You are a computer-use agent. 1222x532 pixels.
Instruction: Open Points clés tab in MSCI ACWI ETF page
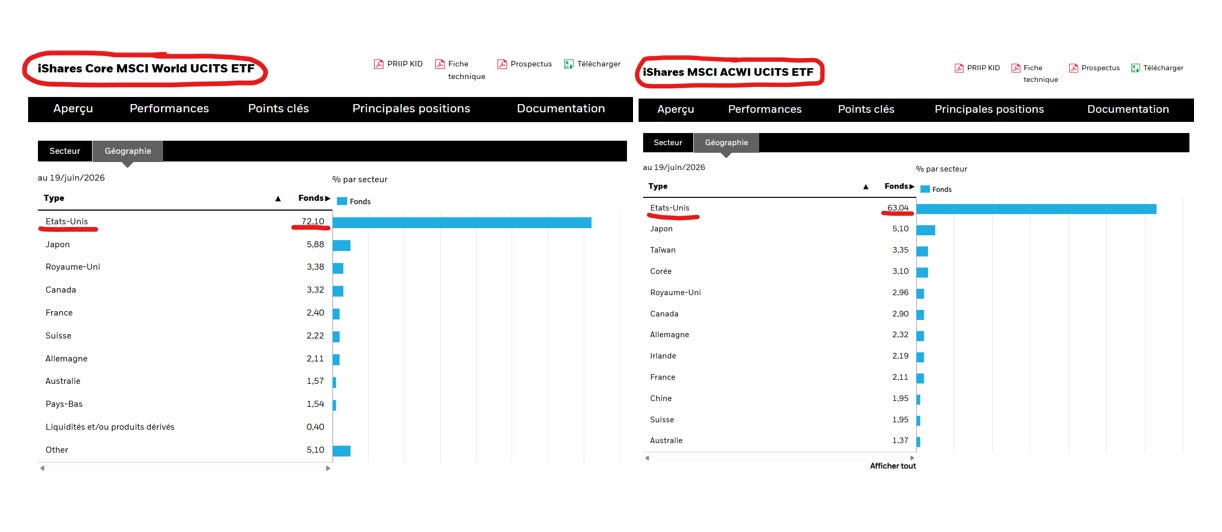pyautogui.click(x=867, y=109)
